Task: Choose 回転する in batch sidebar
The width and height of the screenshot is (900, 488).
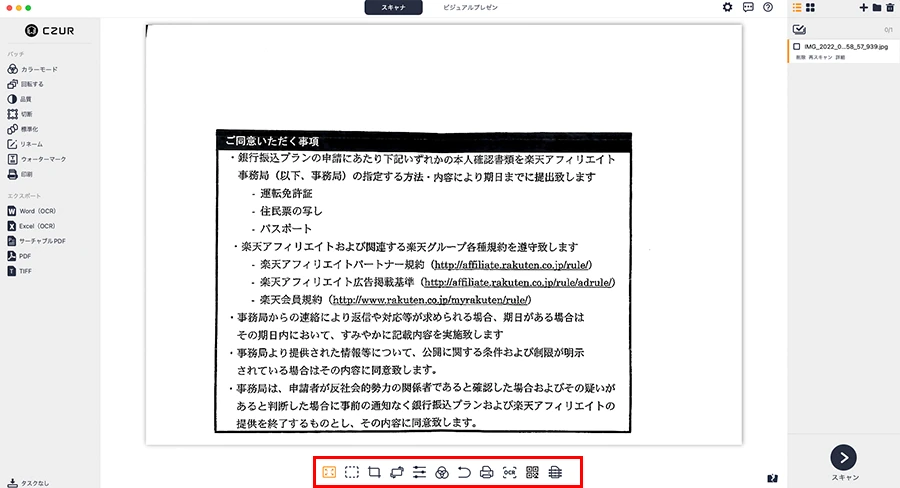Action: [26, 84]
